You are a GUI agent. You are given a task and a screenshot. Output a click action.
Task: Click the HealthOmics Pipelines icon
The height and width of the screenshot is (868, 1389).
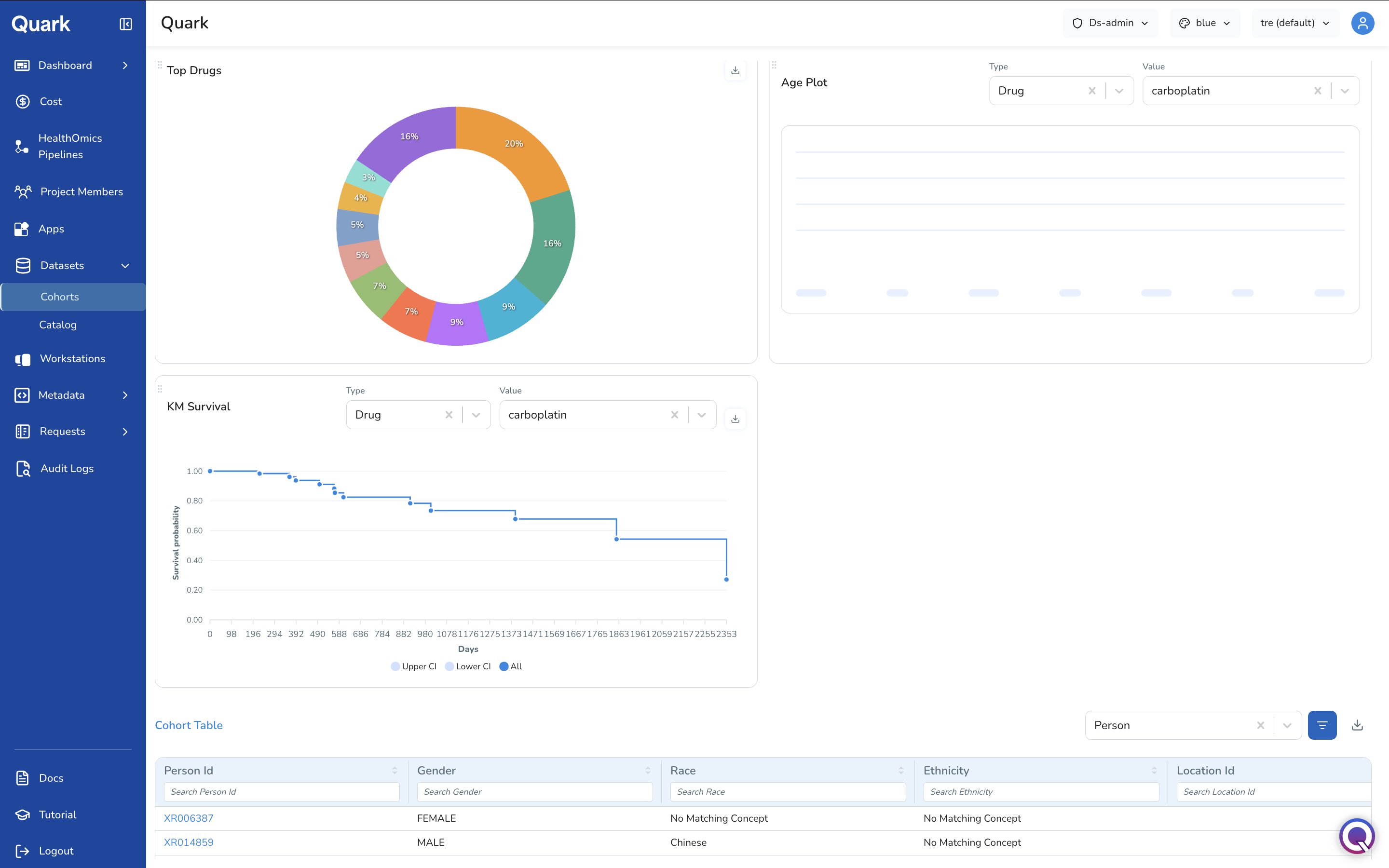[22, 147]
